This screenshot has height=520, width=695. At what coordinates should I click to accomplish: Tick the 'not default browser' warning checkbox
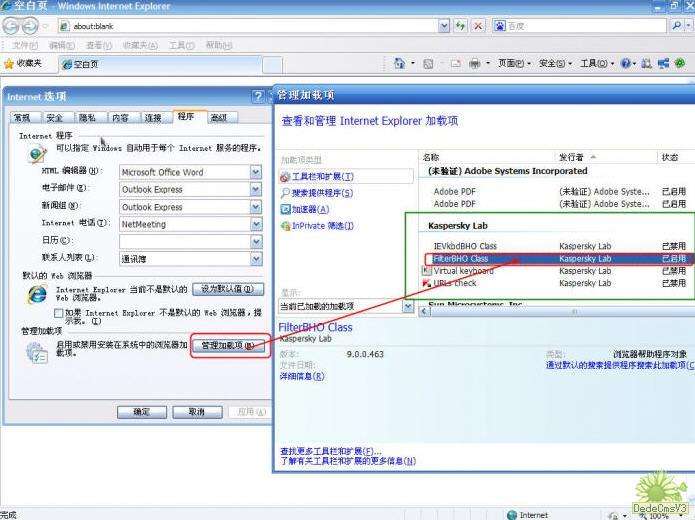pos(58,313)
